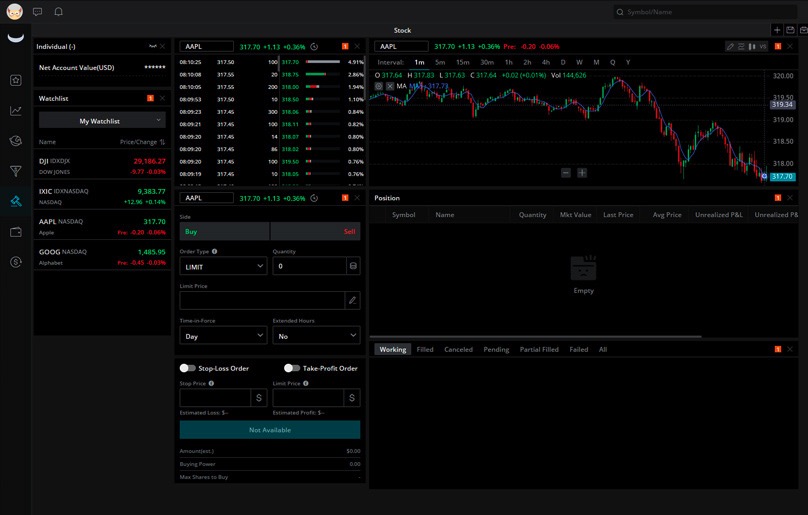Switch to the Filled orders tab
The height and width of the screenshot is (515, 808).
pos(425,350)
